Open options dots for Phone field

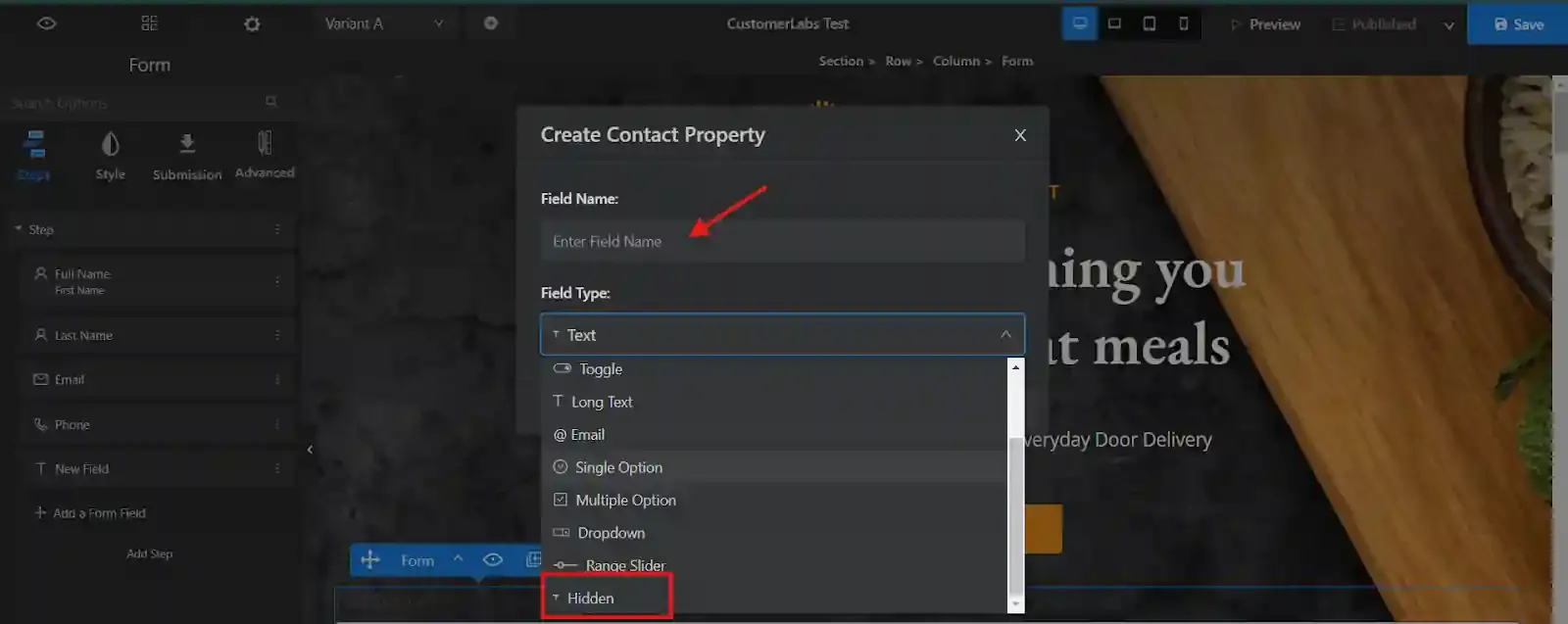click(277, 424)
